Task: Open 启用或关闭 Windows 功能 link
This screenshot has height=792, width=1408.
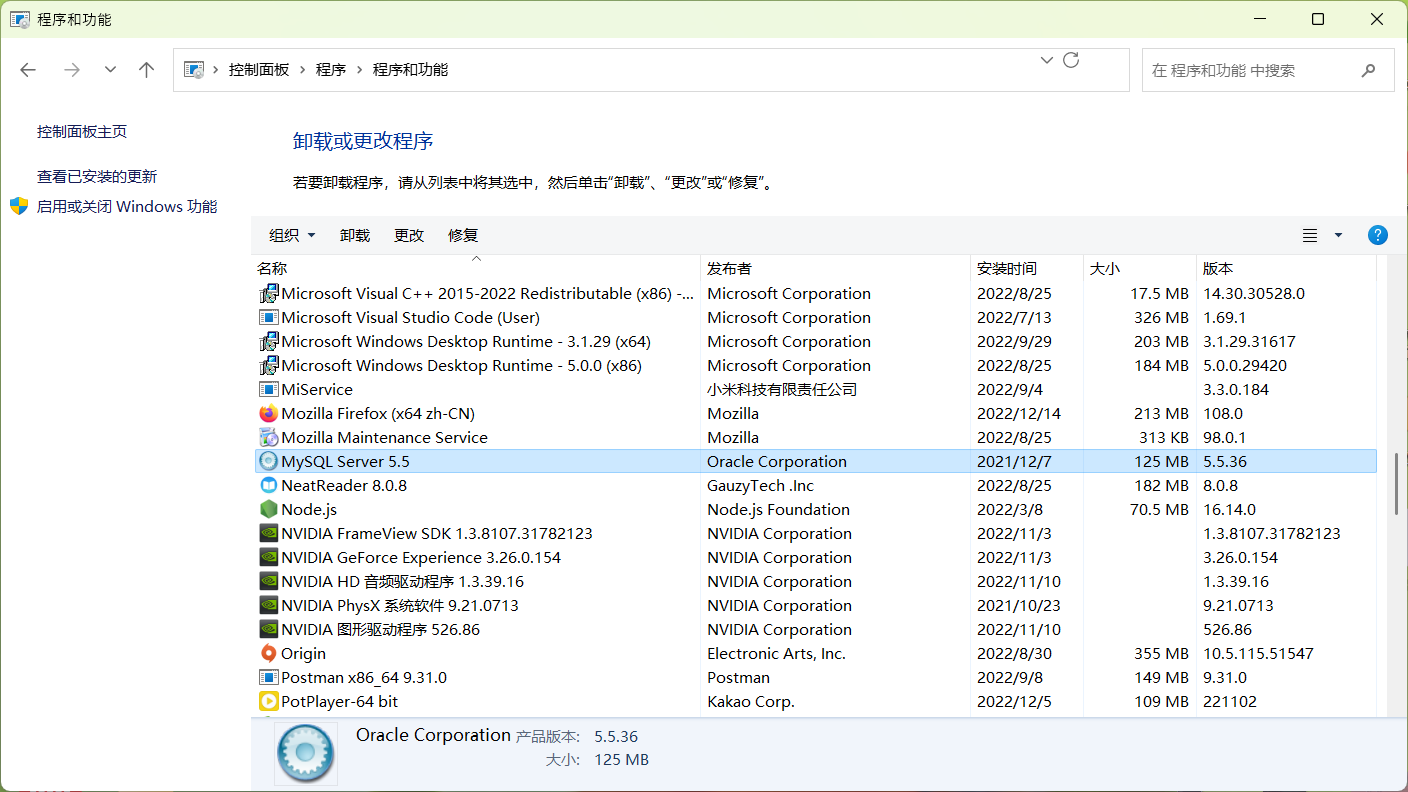Action: click(127, 206)
